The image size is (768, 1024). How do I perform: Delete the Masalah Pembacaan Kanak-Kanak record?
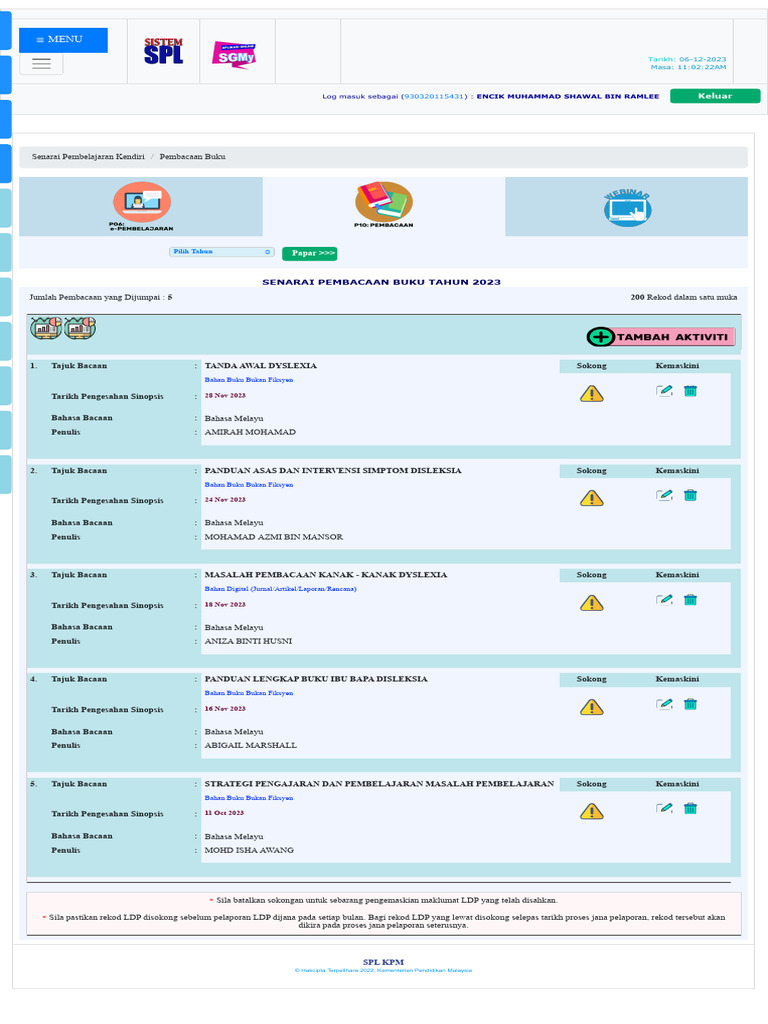(x=690, y=600)
